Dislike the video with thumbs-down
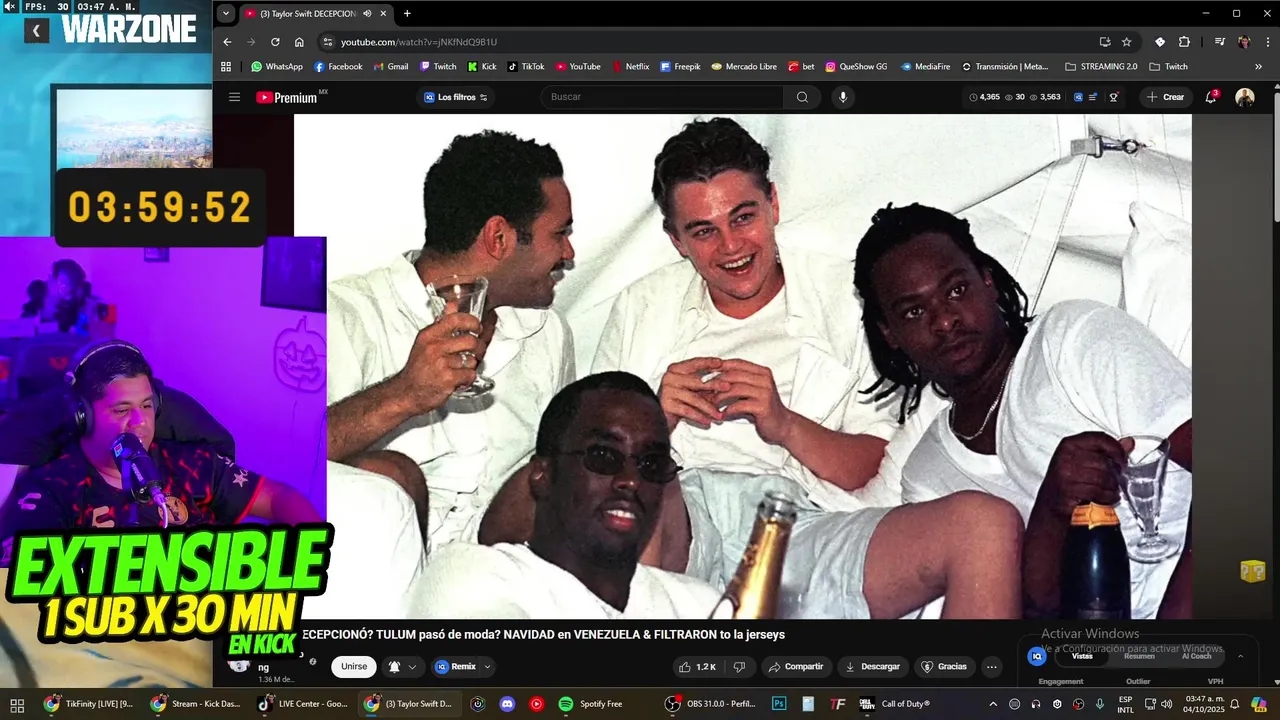Screen dimensions: 1280x720 739,667
